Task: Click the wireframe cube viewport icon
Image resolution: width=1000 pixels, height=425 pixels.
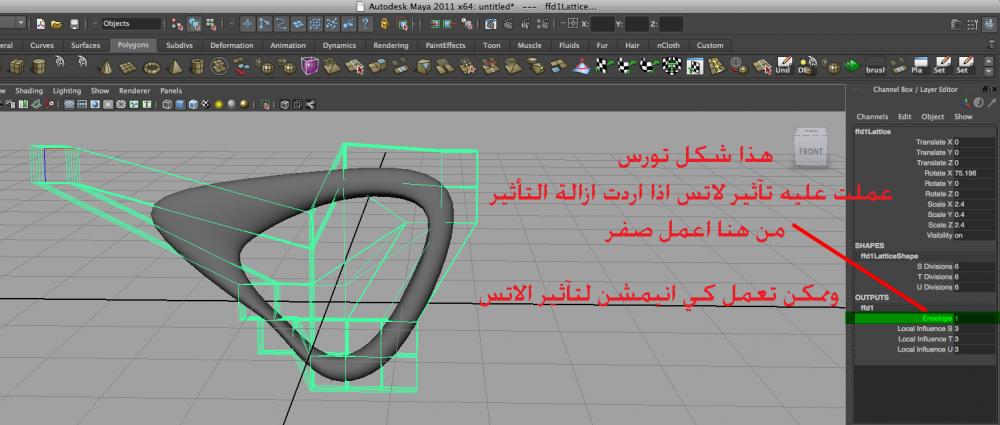Action: (x=167, y=105)
